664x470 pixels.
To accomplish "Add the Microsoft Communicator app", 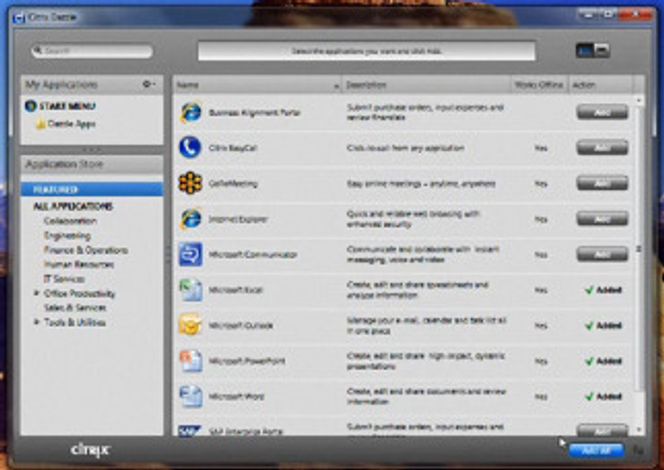I will 602,254.
